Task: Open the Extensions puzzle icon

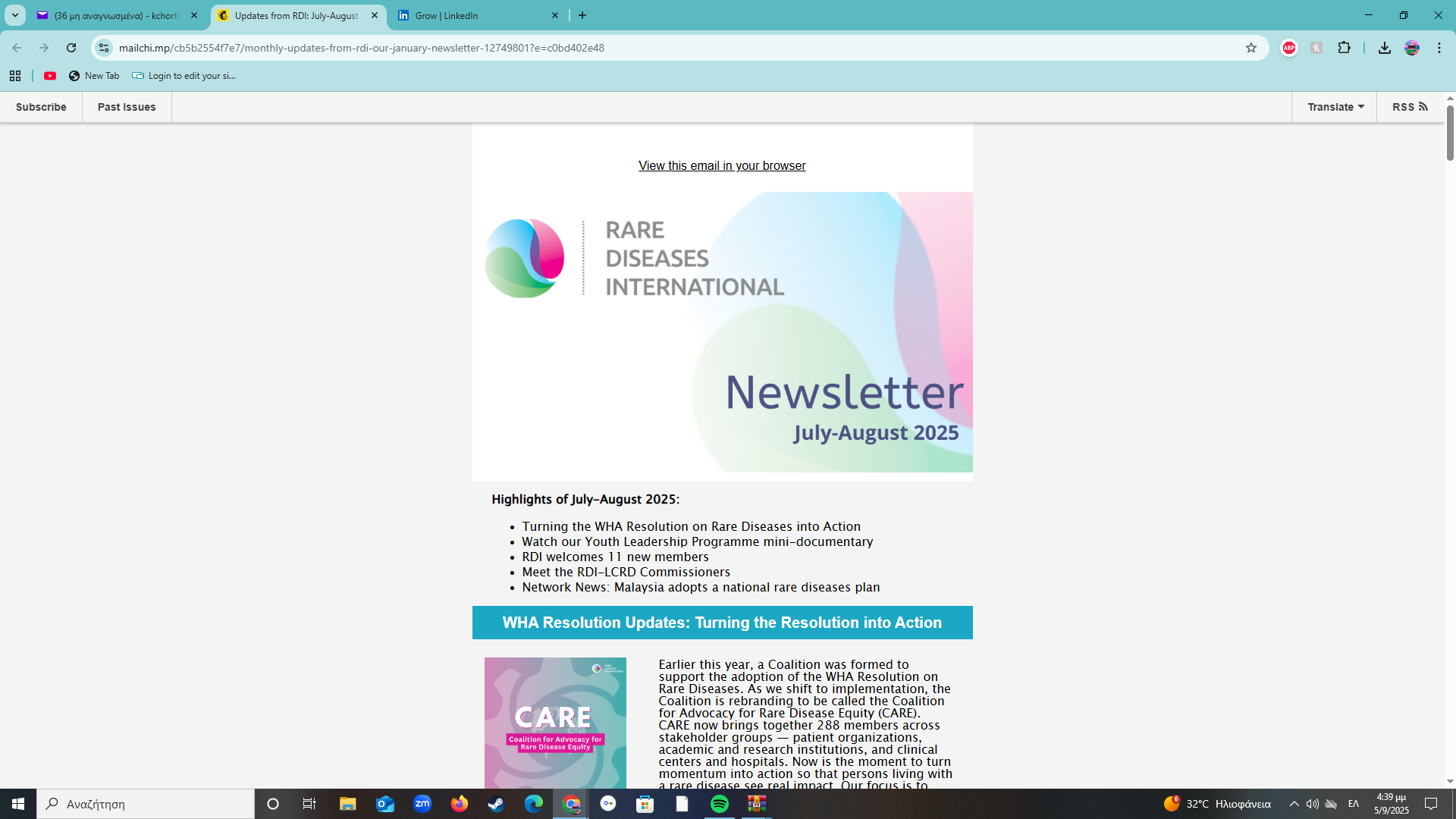Action: [x=1344, y=48]
